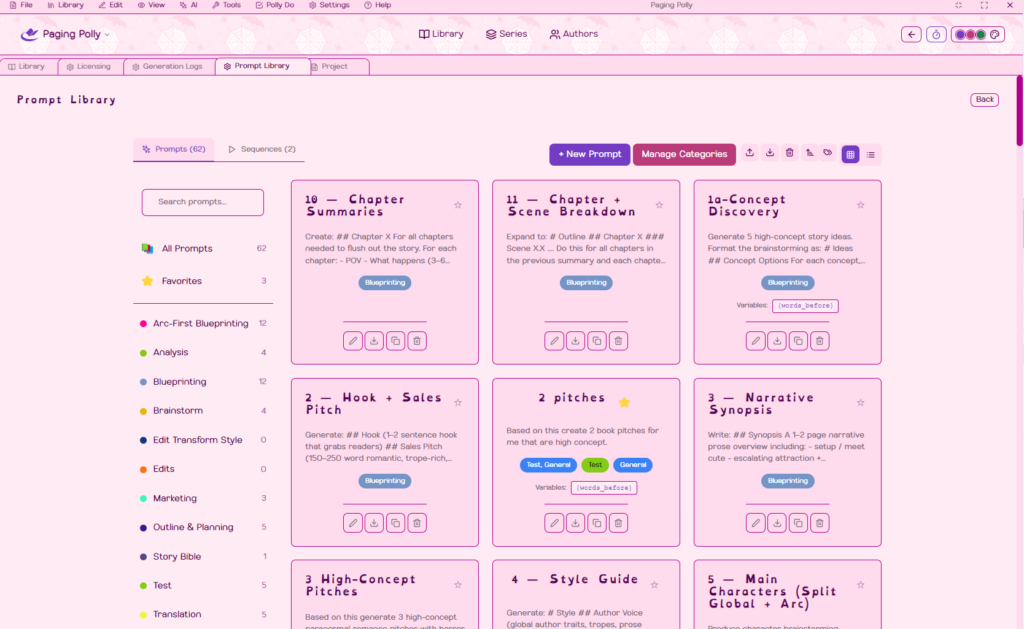Download the '2 — Hook + Sales Pitch' prompt

[374, 523]
